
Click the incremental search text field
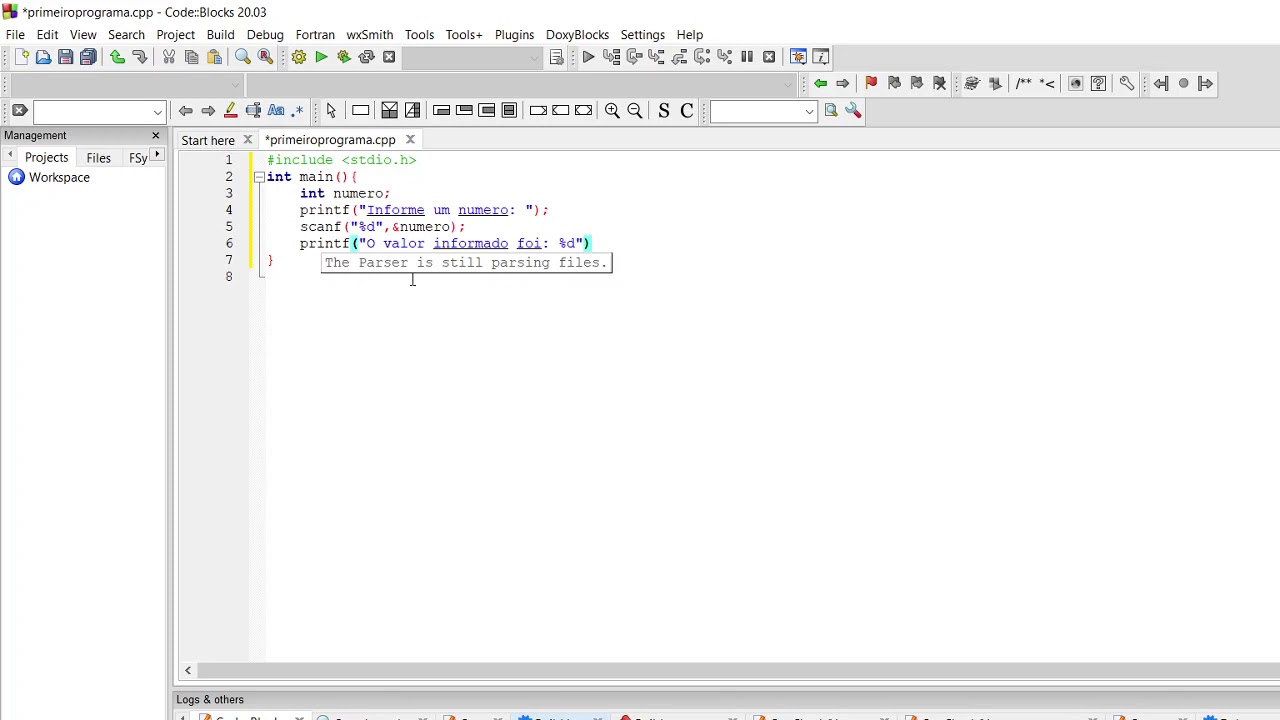[x=91, y=111]
